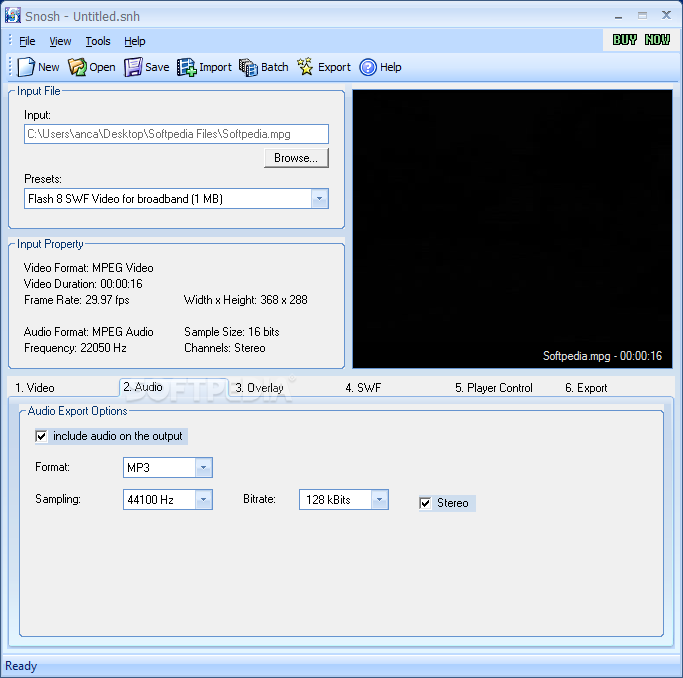Switch to the 6. Export tab
The width and height of the screenshot is (683, 678).
[586, 388]
